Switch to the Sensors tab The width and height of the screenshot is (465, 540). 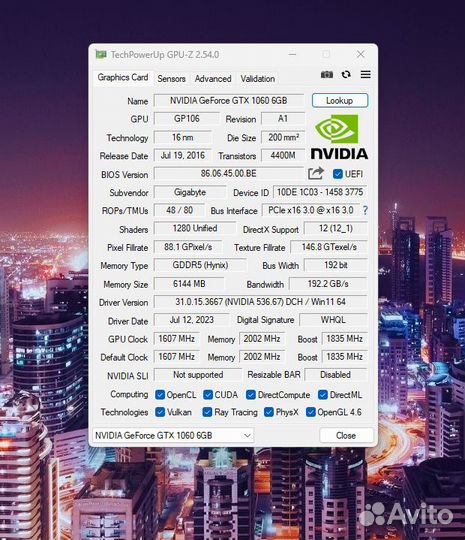click(x=172, y=79)
